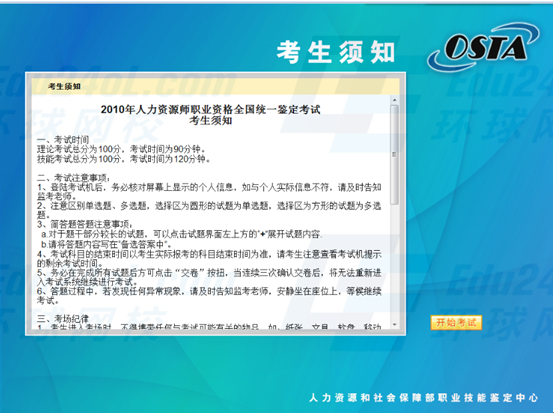Viewport: 554px width, 413px height.
Task: Click the bold 2010年人力资源师 exam title line
Action: pyautogui.click(x=210, y=110)
